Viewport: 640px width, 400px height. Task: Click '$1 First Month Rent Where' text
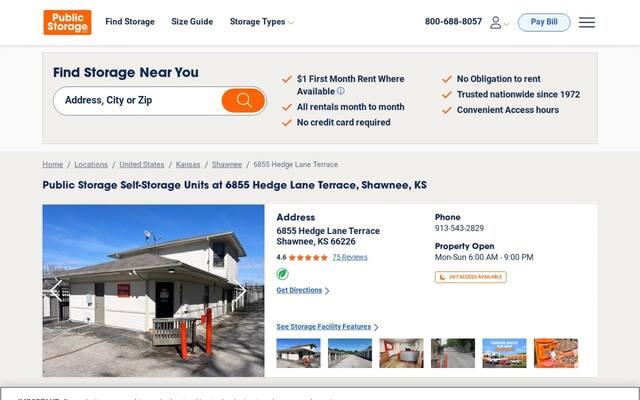[351, 79]
